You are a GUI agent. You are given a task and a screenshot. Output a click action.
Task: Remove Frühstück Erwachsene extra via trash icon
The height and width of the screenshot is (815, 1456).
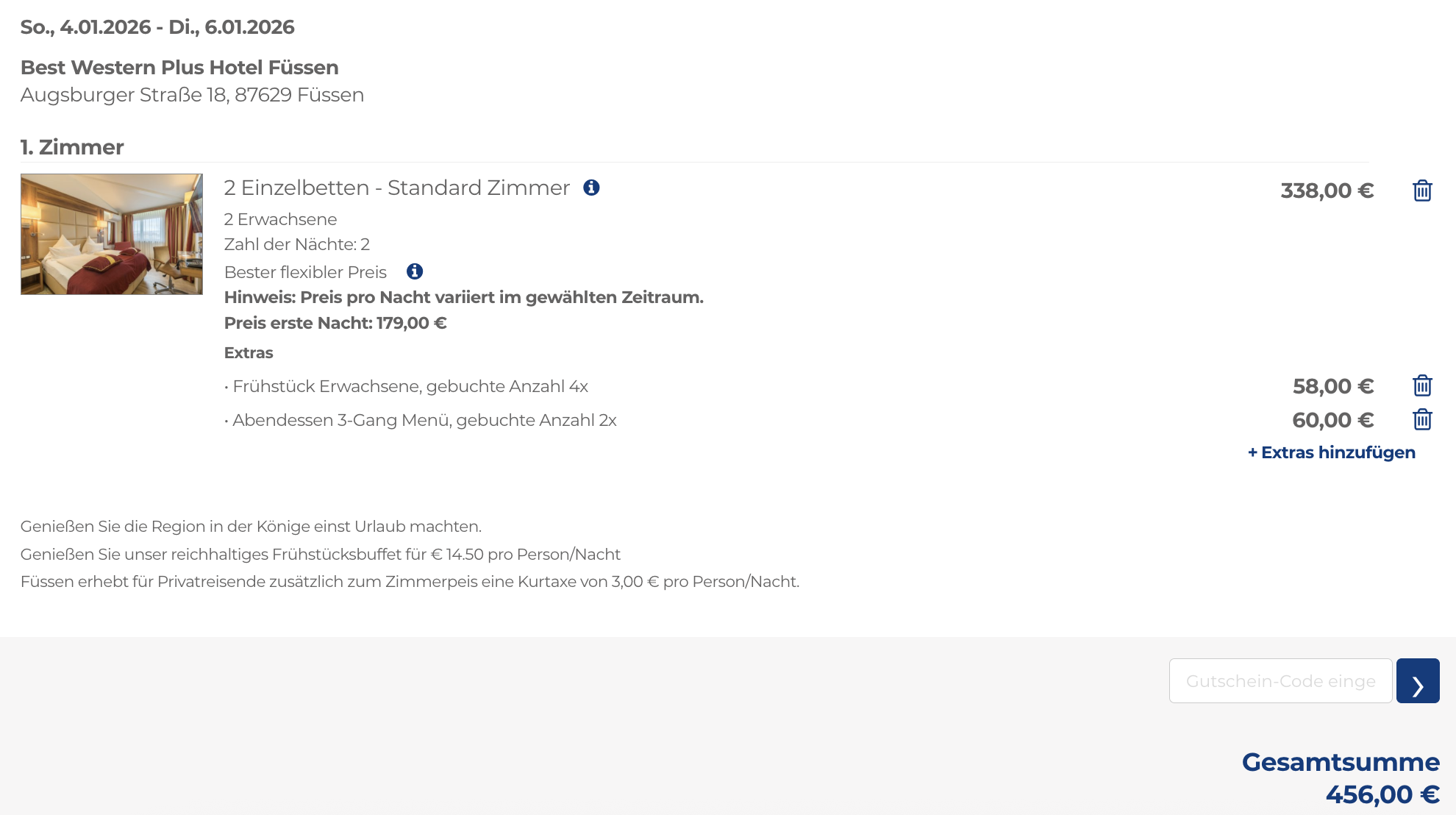point(1422,385)
